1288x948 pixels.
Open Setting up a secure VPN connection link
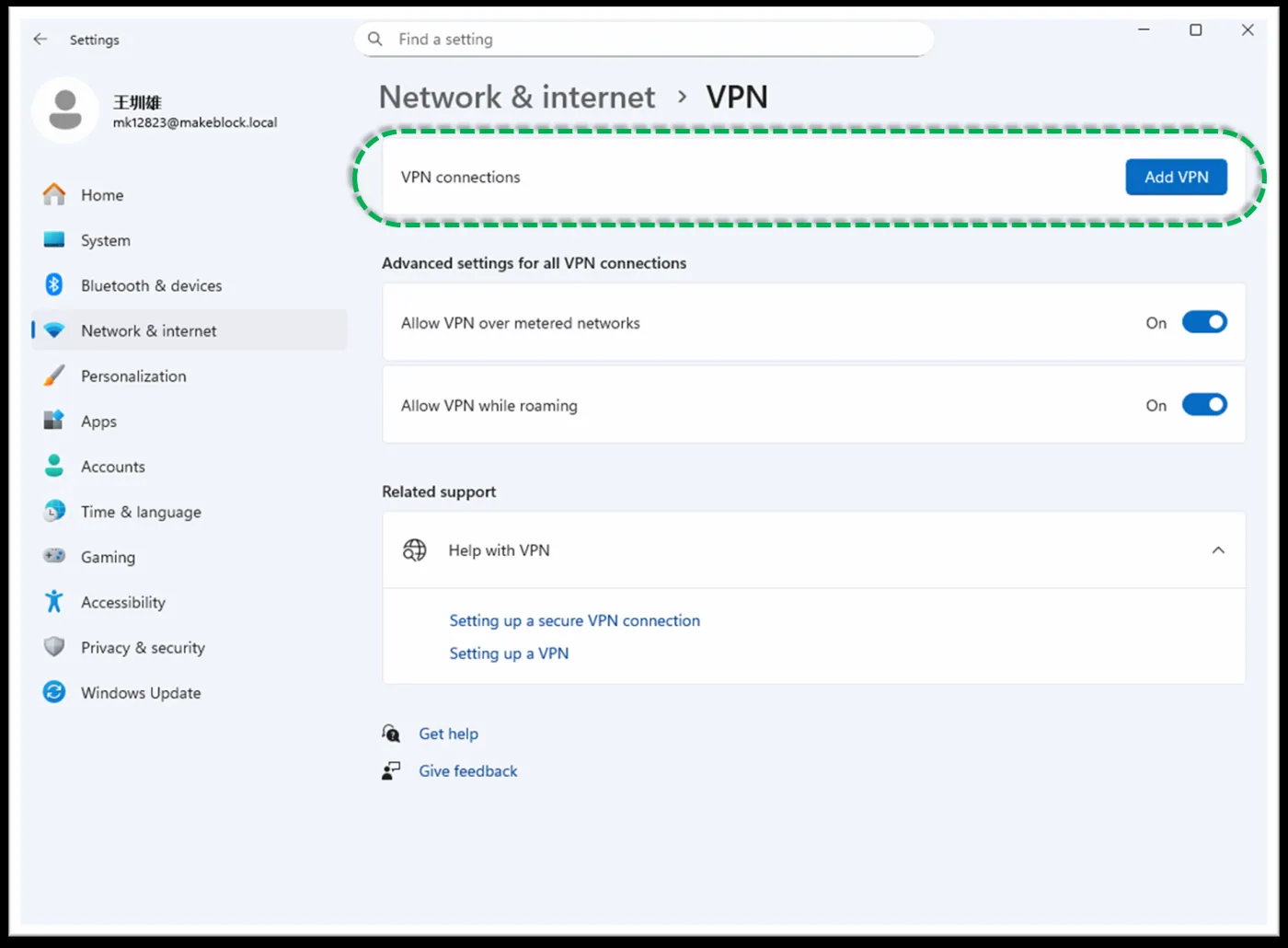click(x=574, y=620)
